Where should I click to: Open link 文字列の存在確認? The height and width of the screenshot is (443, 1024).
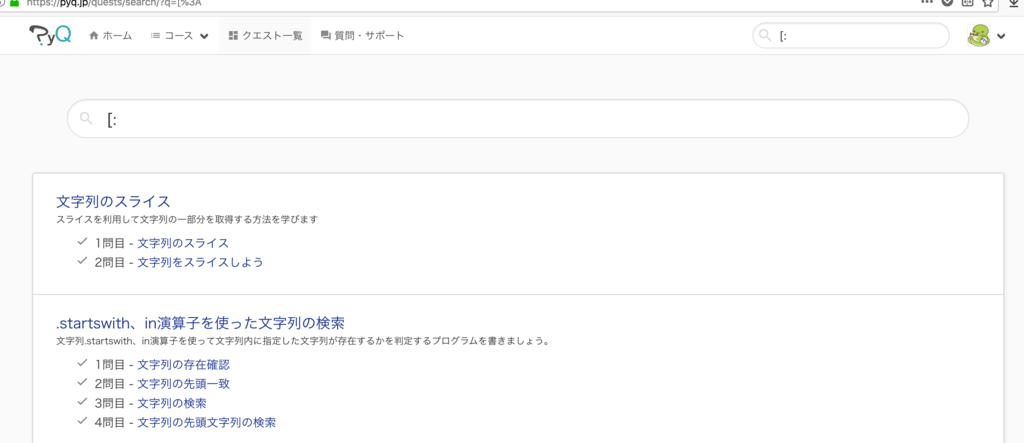184,365
